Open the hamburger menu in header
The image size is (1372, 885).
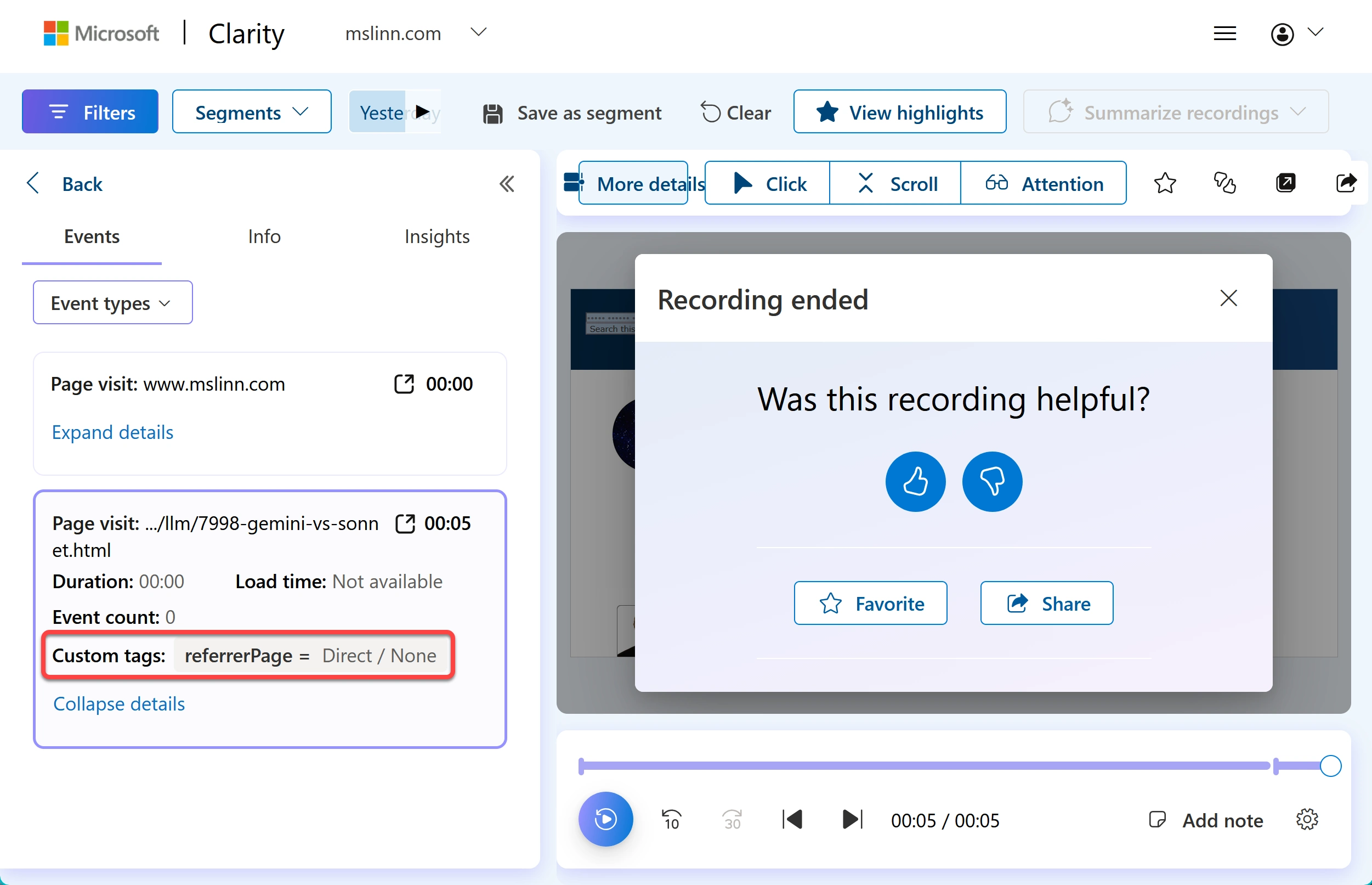click(1224, 33)
